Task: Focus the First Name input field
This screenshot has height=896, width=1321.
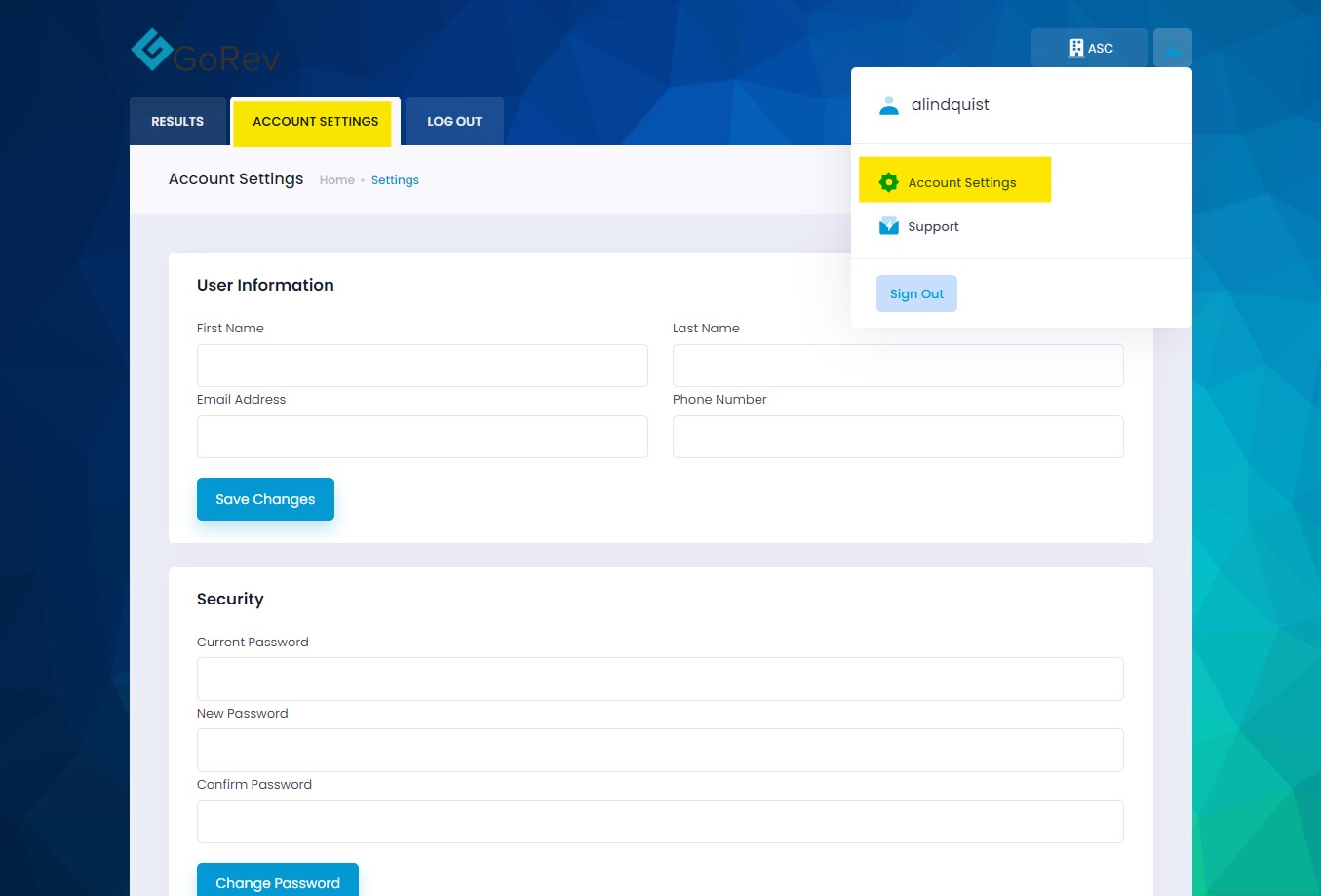Action: click(x=422, y=366)
